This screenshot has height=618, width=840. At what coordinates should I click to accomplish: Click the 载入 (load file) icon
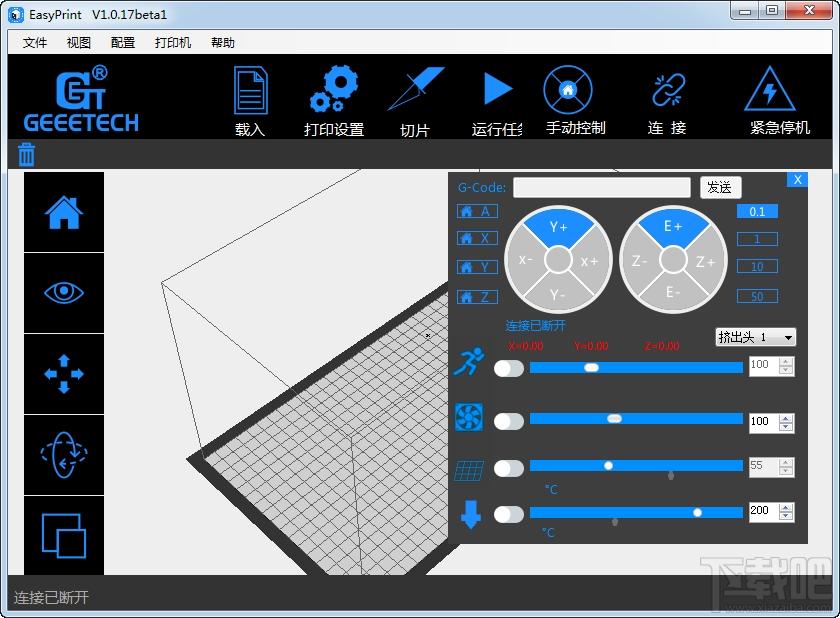pos(250,92)
